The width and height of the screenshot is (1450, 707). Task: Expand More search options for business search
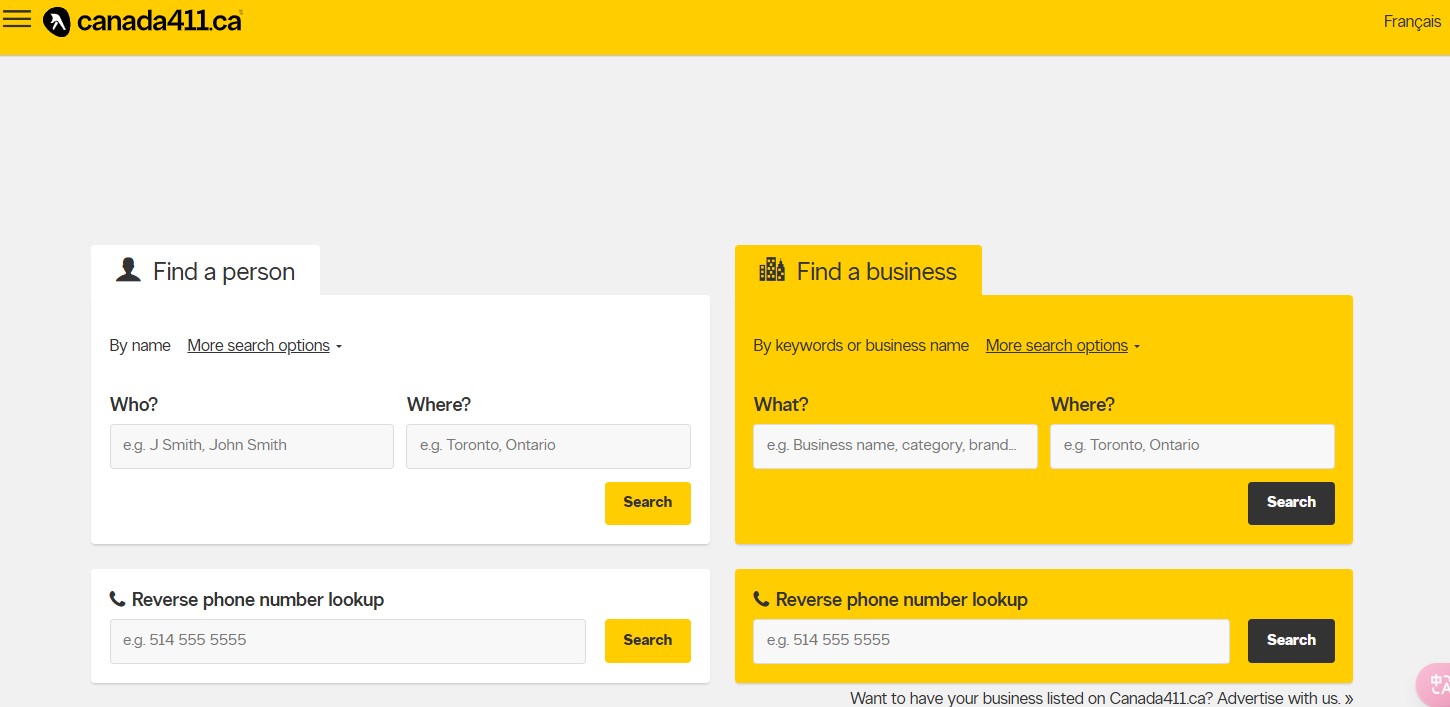click(x=1063, y=345)
